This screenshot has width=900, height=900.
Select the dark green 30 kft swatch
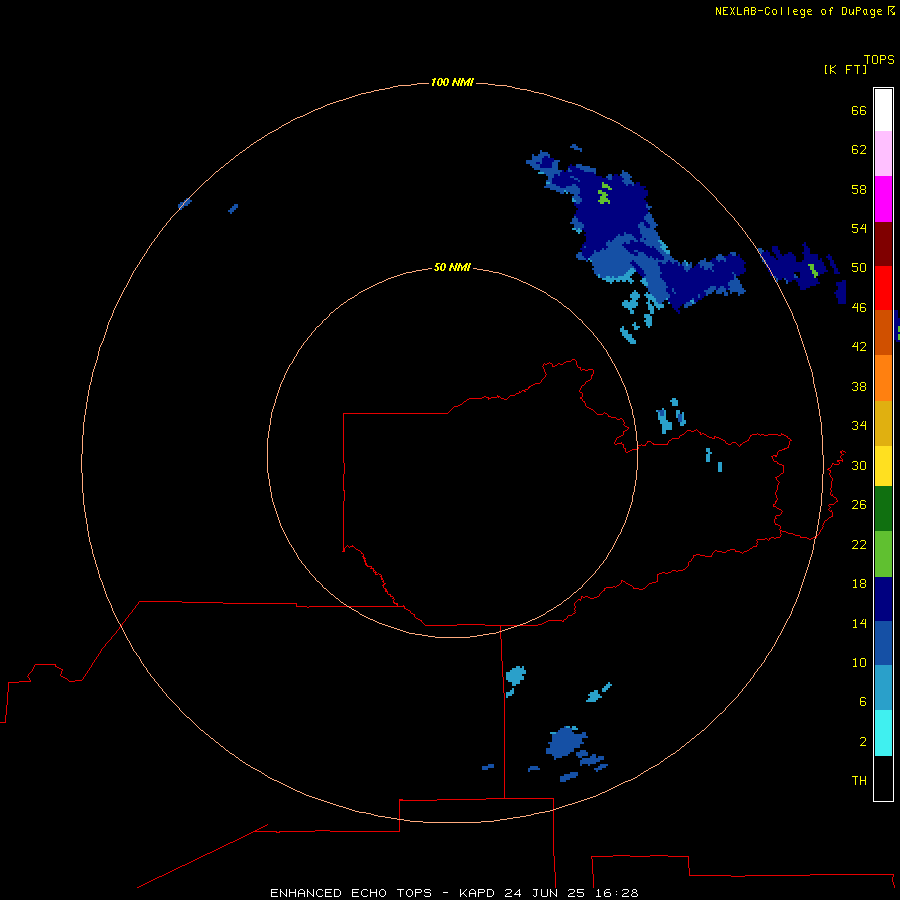(x=883, y=509)
